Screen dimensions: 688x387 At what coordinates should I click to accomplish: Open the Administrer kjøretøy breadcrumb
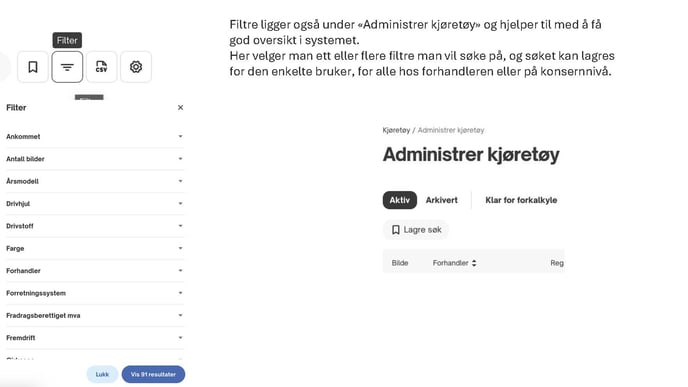451,130
